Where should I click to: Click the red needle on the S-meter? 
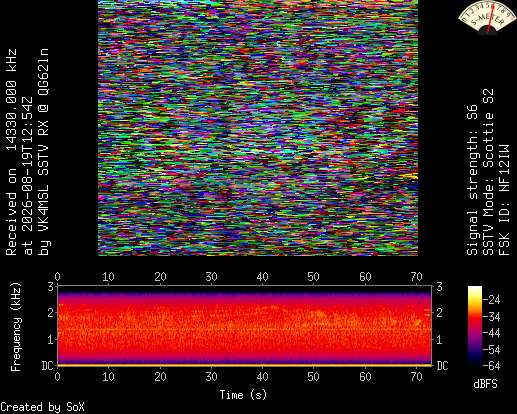pos(491,18)
